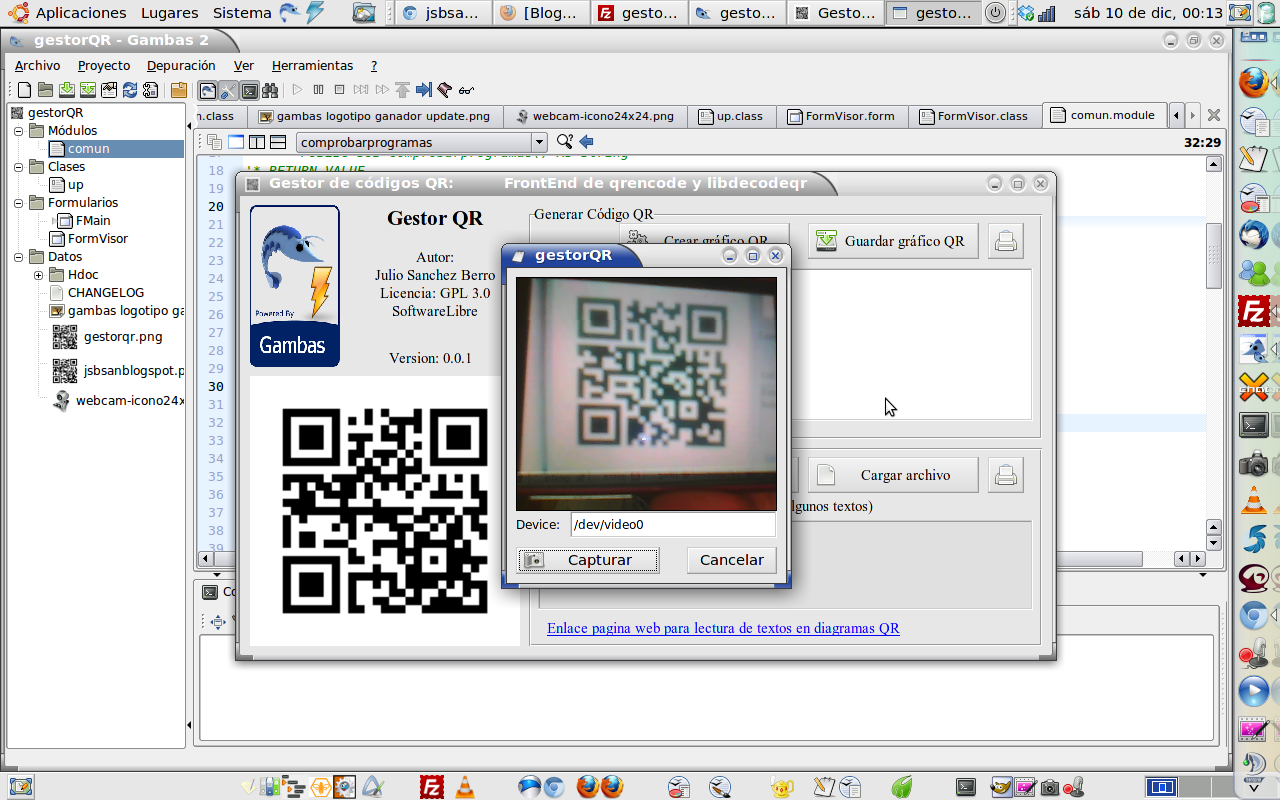The image size is (1280, 800).
Task: Toggle the single editor view icon
Action: (236, 142)
